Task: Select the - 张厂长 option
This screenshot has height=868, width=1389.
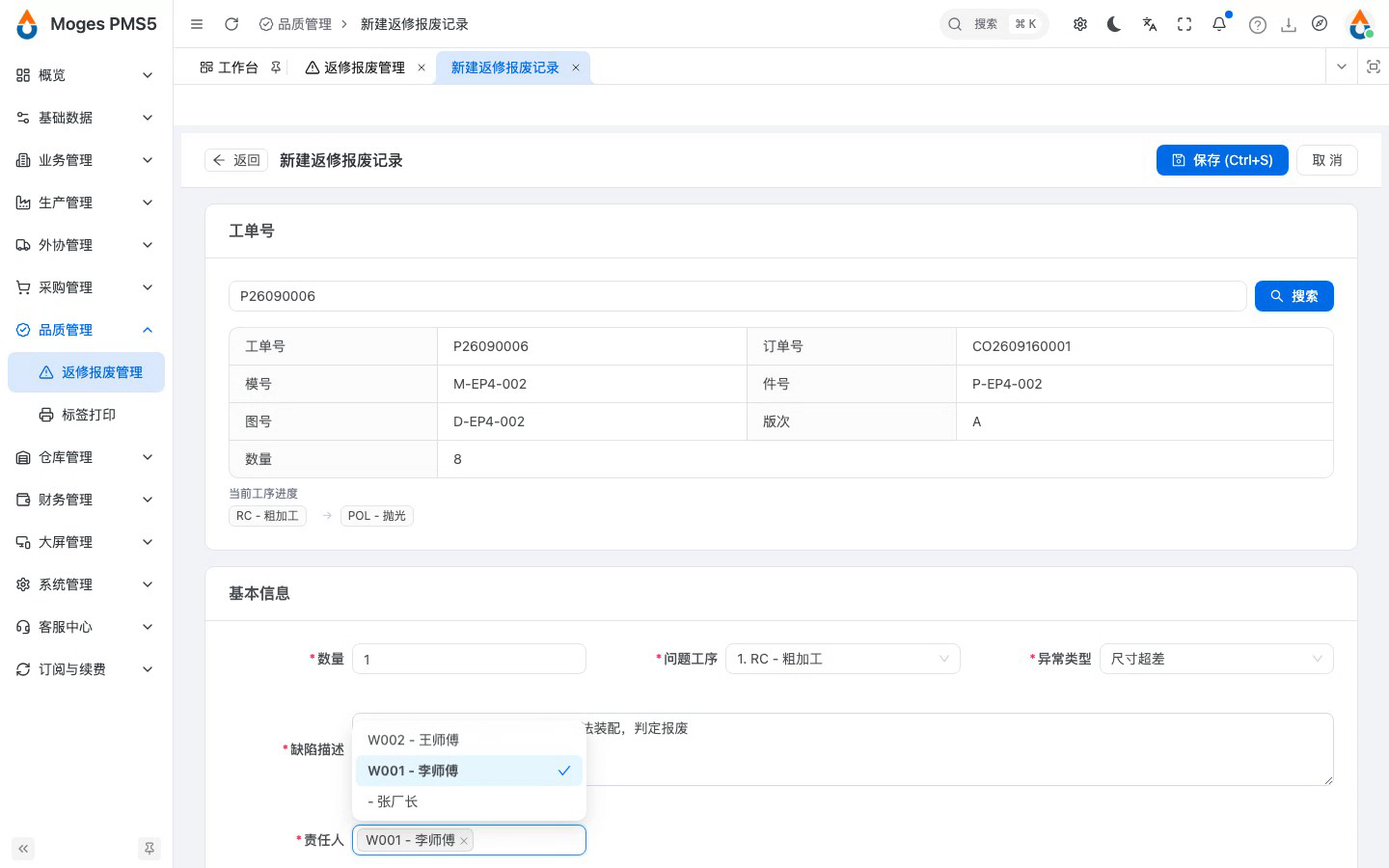Action: point(469,801)
